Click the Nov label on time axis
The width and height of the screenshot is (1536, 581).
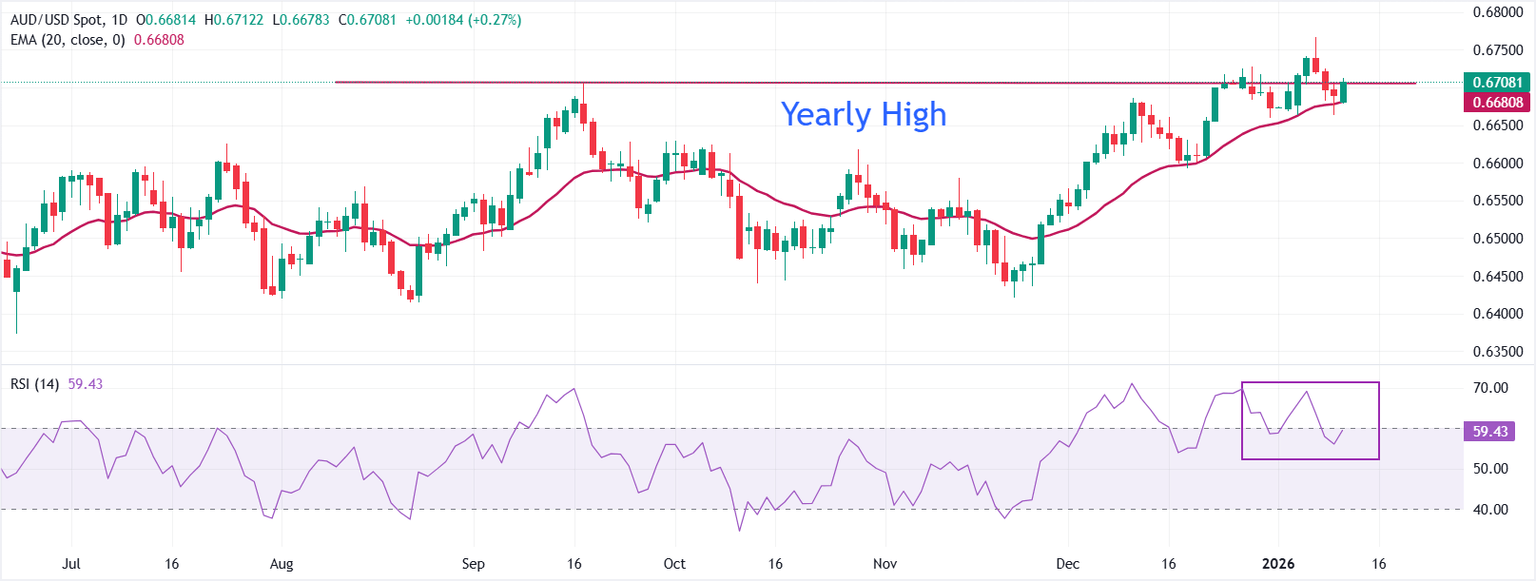[x=885, y=565]
